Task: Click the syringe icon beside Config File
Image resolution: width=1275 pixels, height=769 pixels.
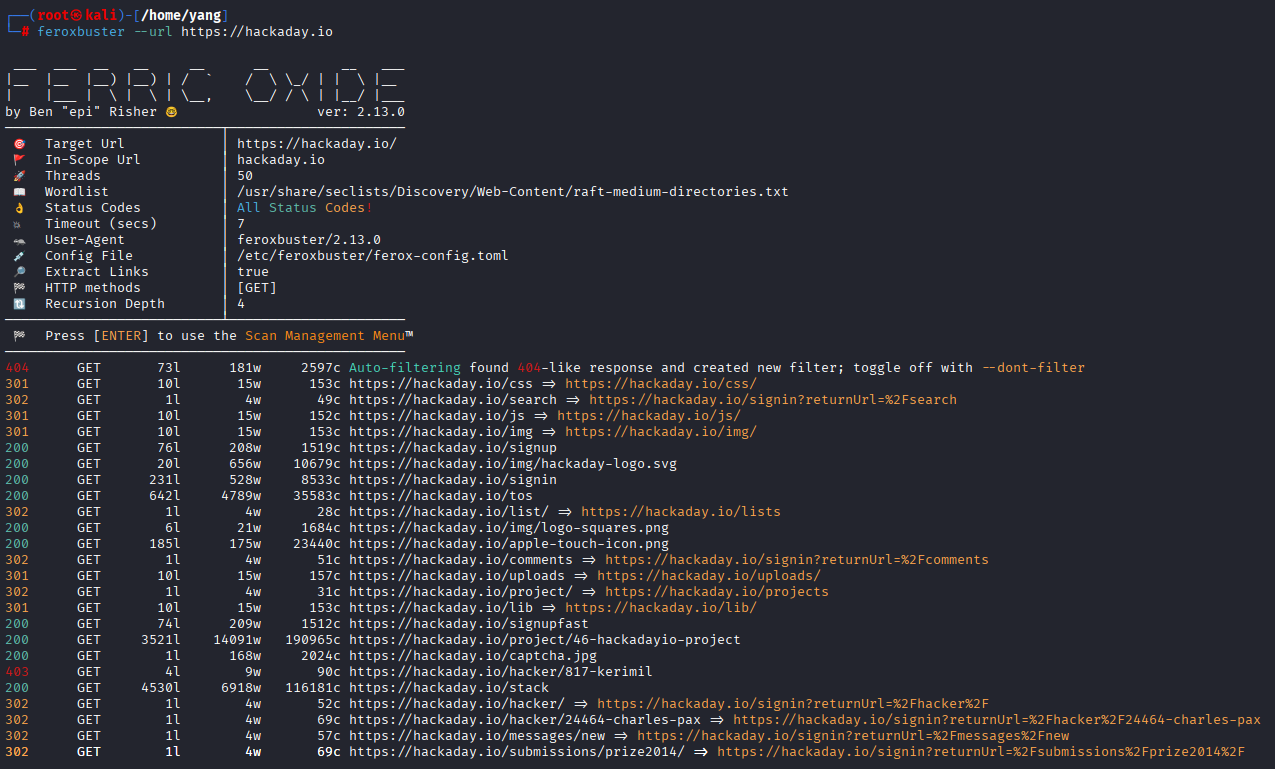Action: click(x=19, y=256)
